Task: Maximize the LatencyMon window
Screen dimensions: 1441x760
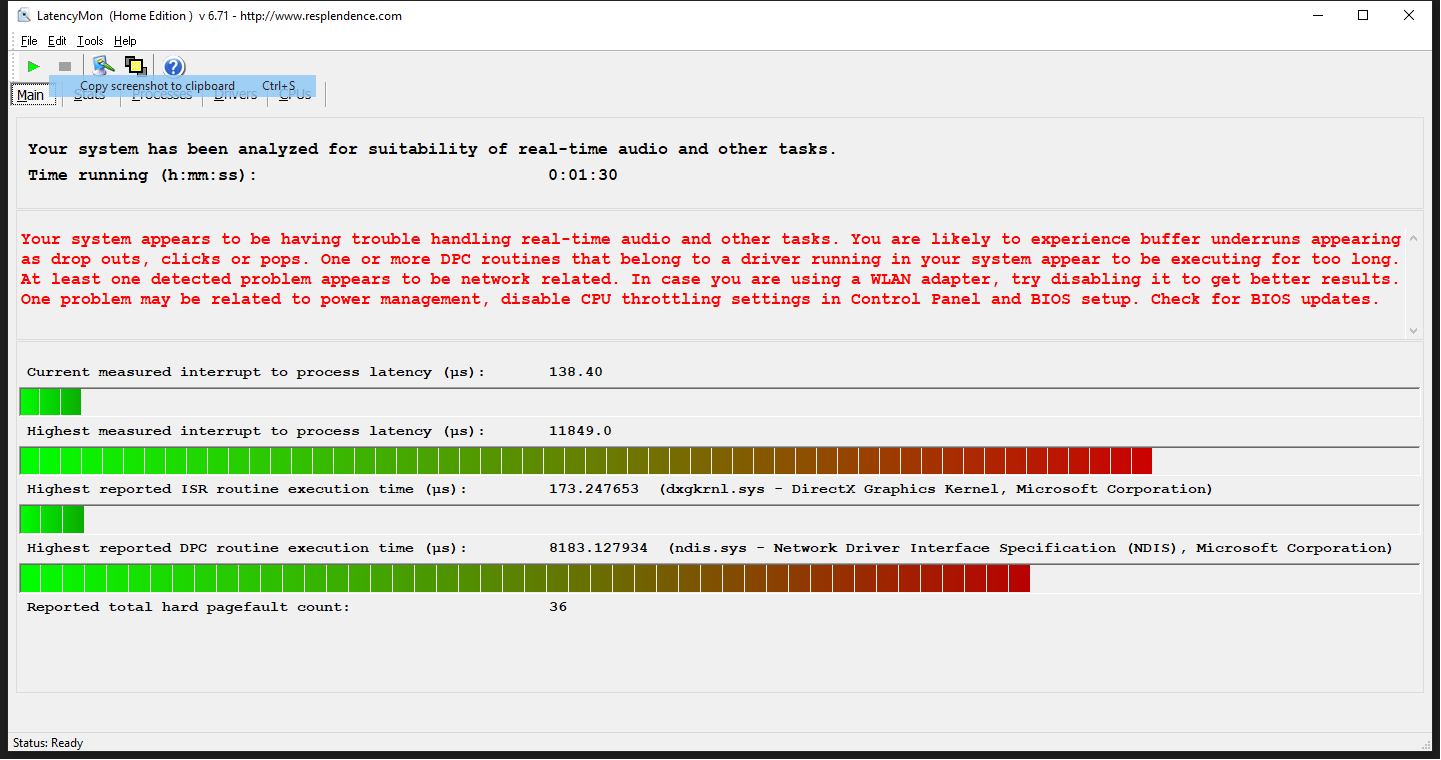Action: 1363,15
